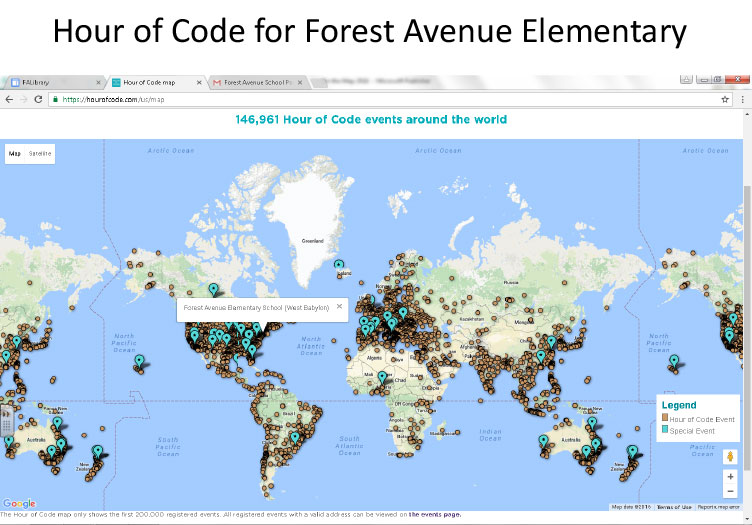Close the FALibrary tab
The height and width of the screenshot is (525, 752).
pyautogui.click(x=98, y=82)
